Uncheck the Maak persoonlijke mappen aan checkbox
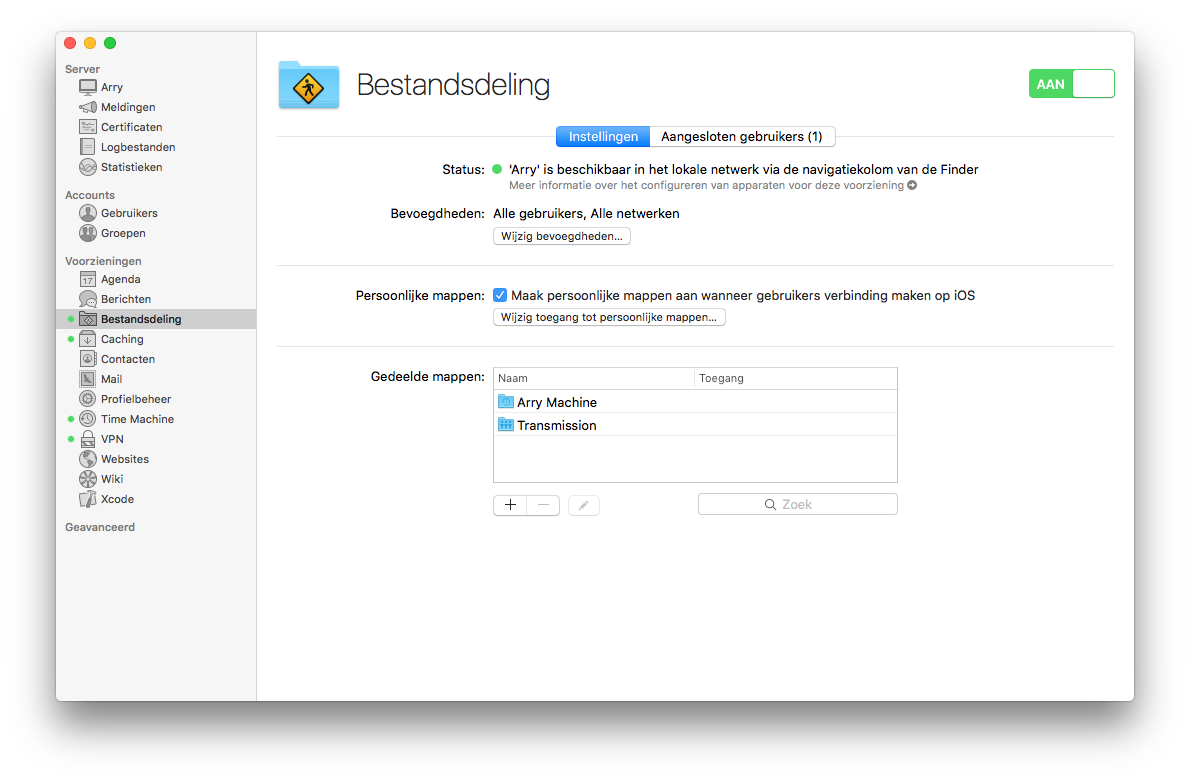1190x781 pixels. pos(500,295)
